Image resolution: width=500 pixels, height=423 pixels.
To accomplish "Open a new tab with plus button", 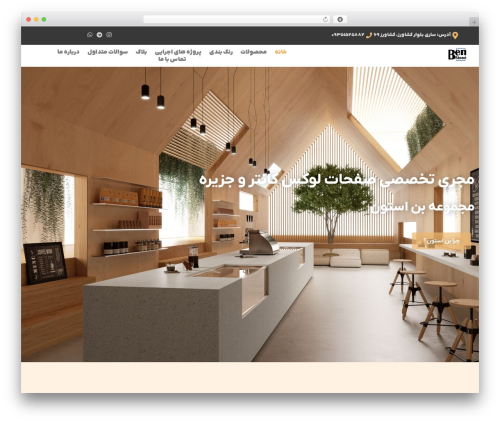I will [474, 22].
